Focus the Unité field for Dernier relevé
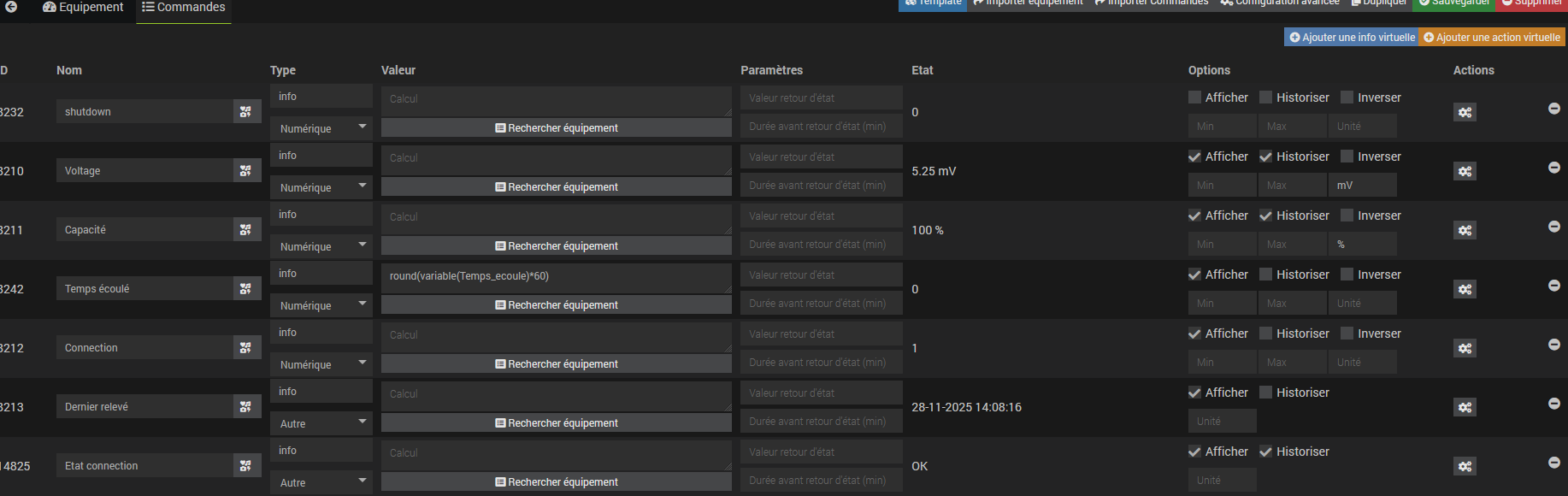 [x=1223, y=421]
